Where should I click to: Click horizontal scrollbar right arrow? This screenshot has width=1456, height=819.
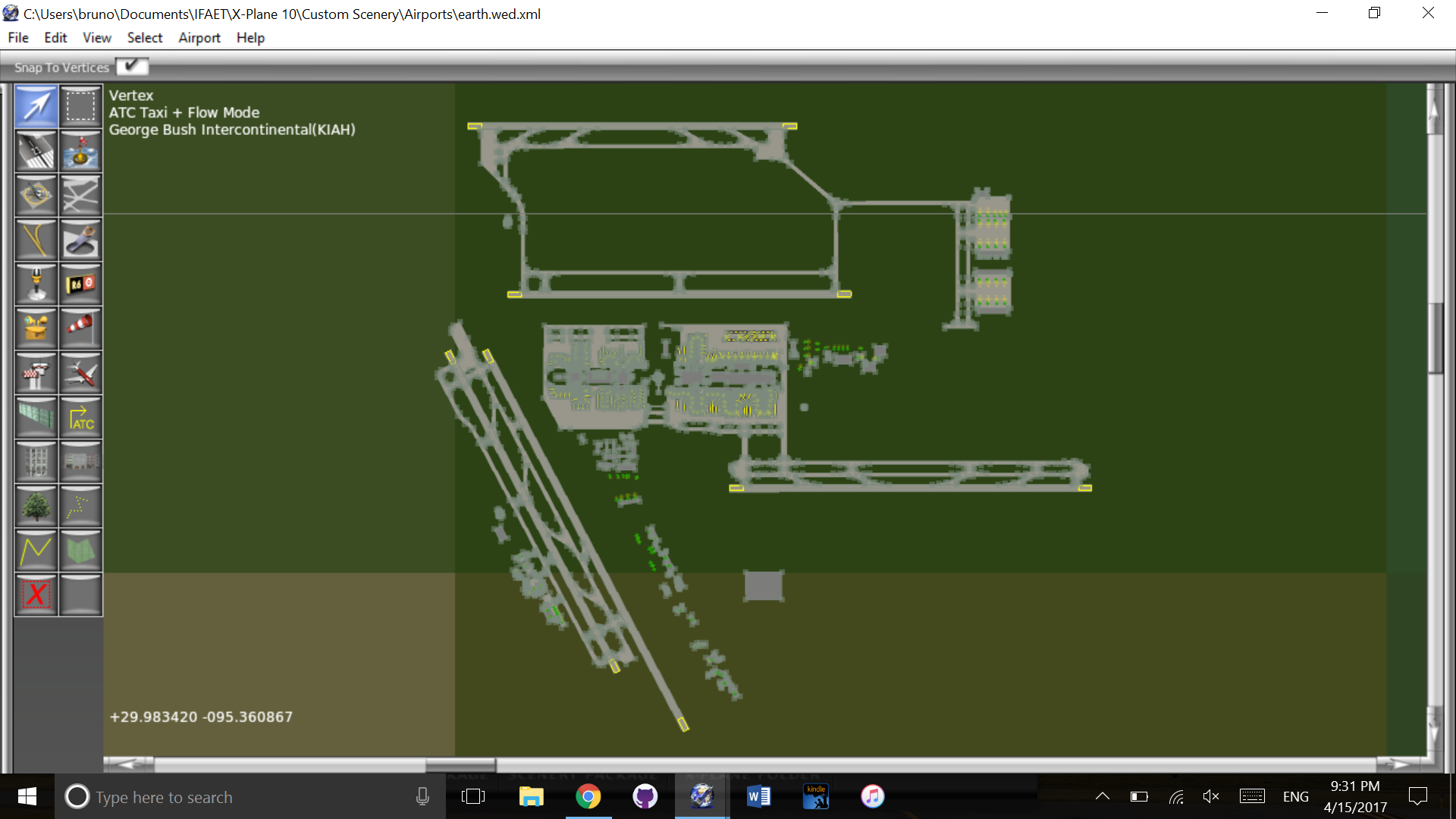tap(1398, 764)
